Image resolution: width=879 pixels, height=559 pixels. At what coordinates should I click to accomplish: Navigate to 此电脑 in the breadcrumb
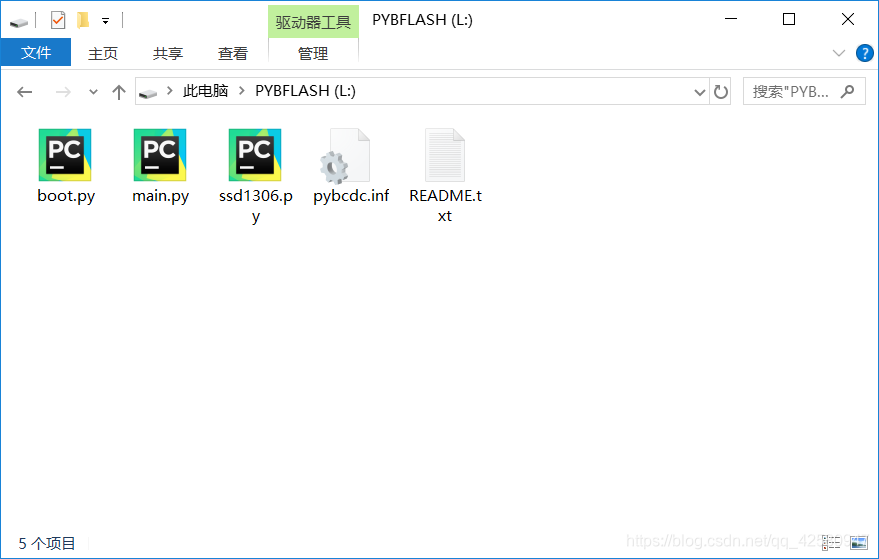coord(206,91)
